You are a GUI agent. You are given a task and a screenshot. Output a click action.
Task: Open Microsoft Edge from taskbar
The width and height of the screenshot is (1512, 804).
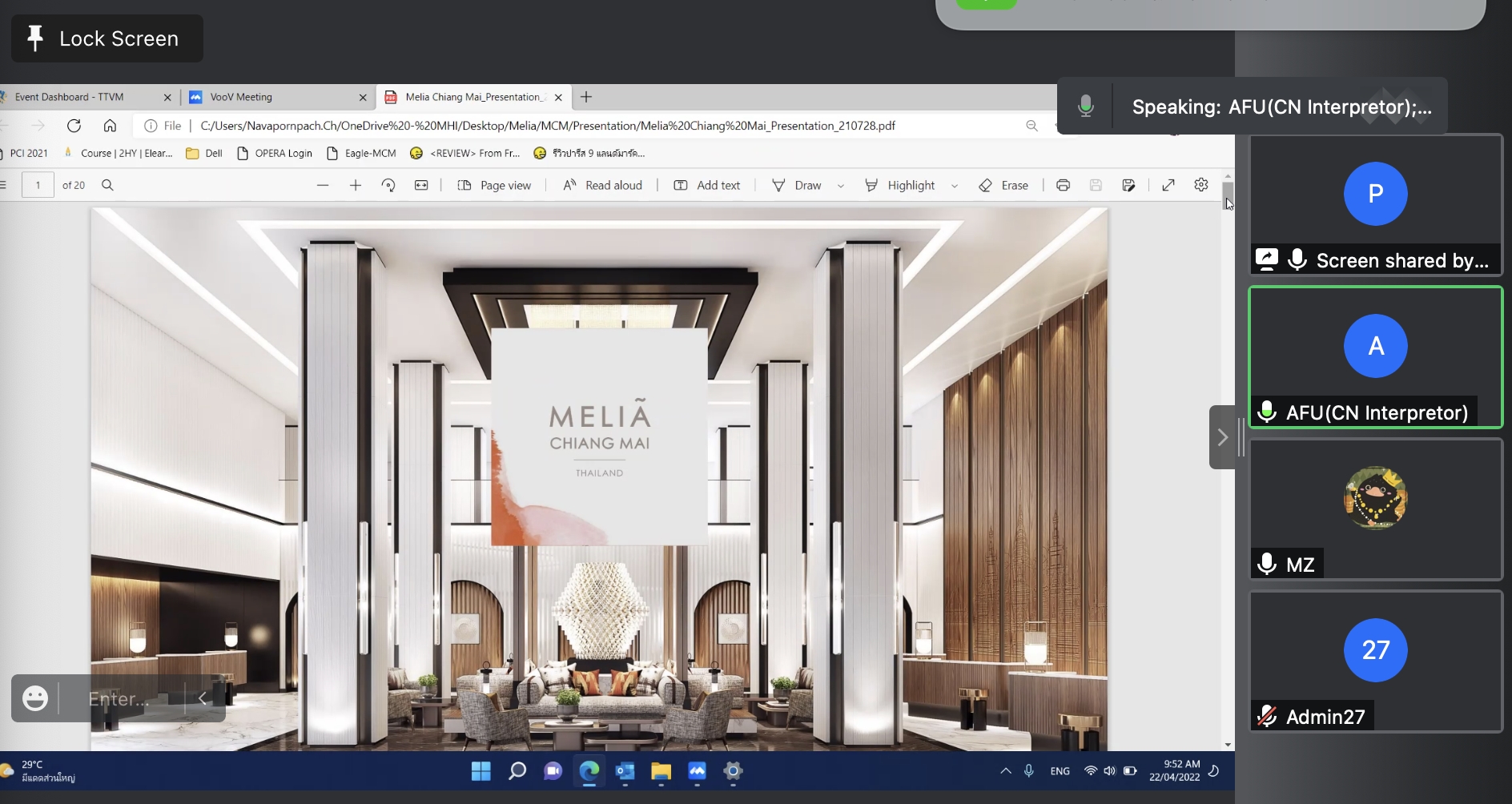click(x=589, y=771)
